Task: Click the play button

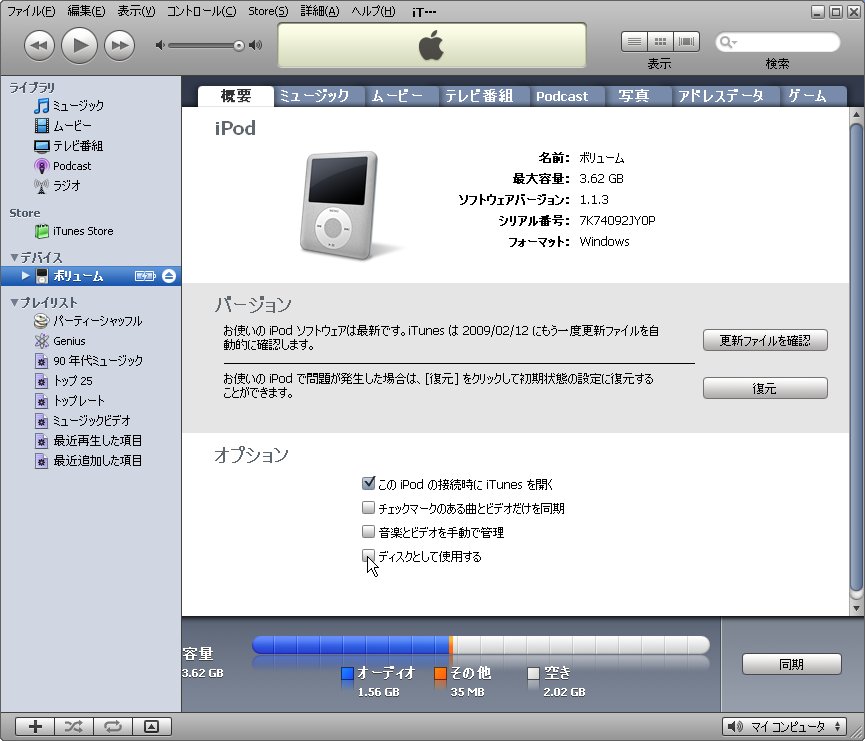Action: [x=79, y=45]
